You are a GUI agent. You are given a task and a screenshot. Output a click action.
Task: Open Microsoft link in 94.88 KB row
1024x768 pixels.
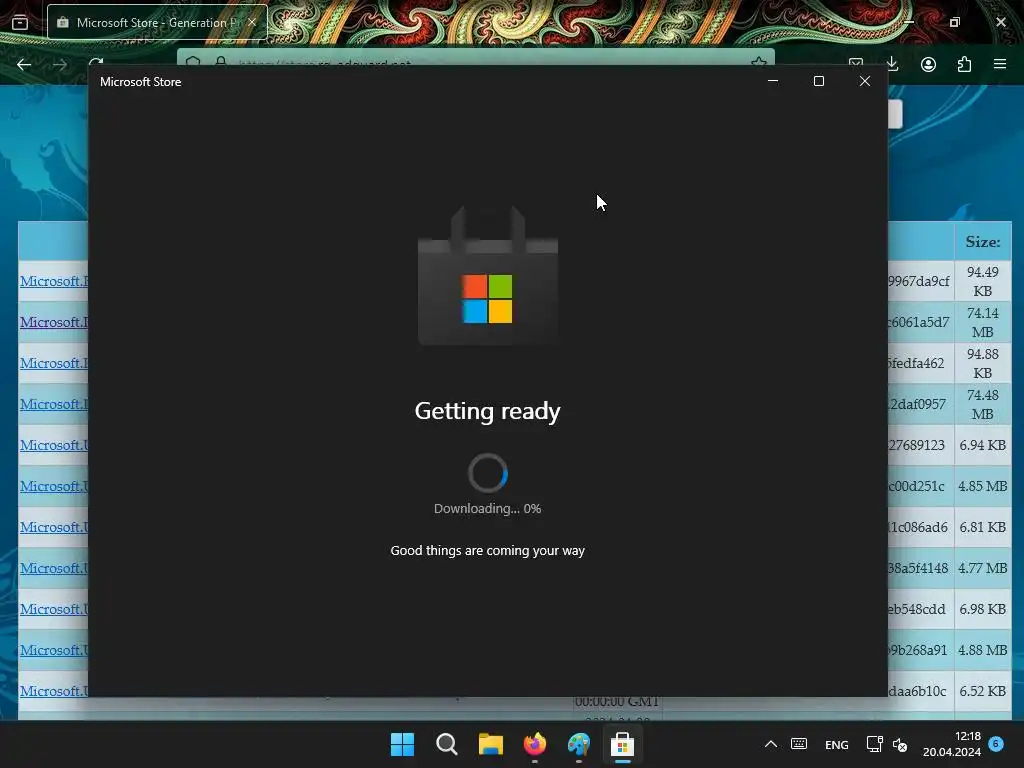tap(54, 363)
